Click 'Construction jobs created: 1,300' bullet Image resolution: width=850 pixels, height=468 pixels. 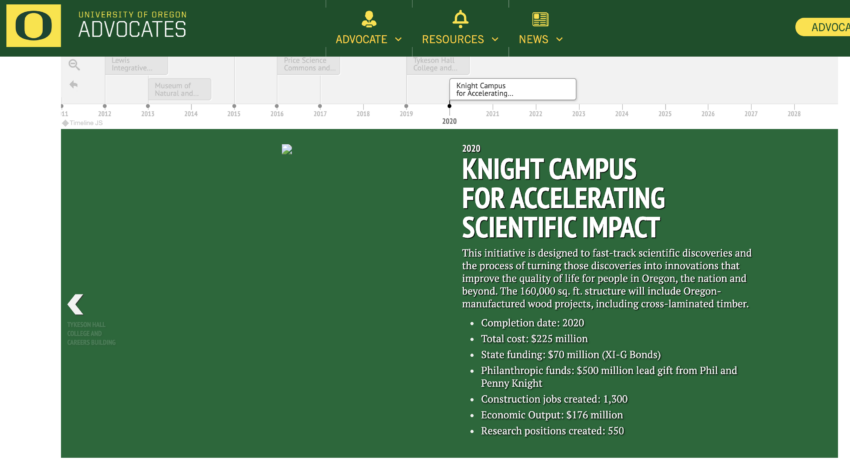(554, 399)
